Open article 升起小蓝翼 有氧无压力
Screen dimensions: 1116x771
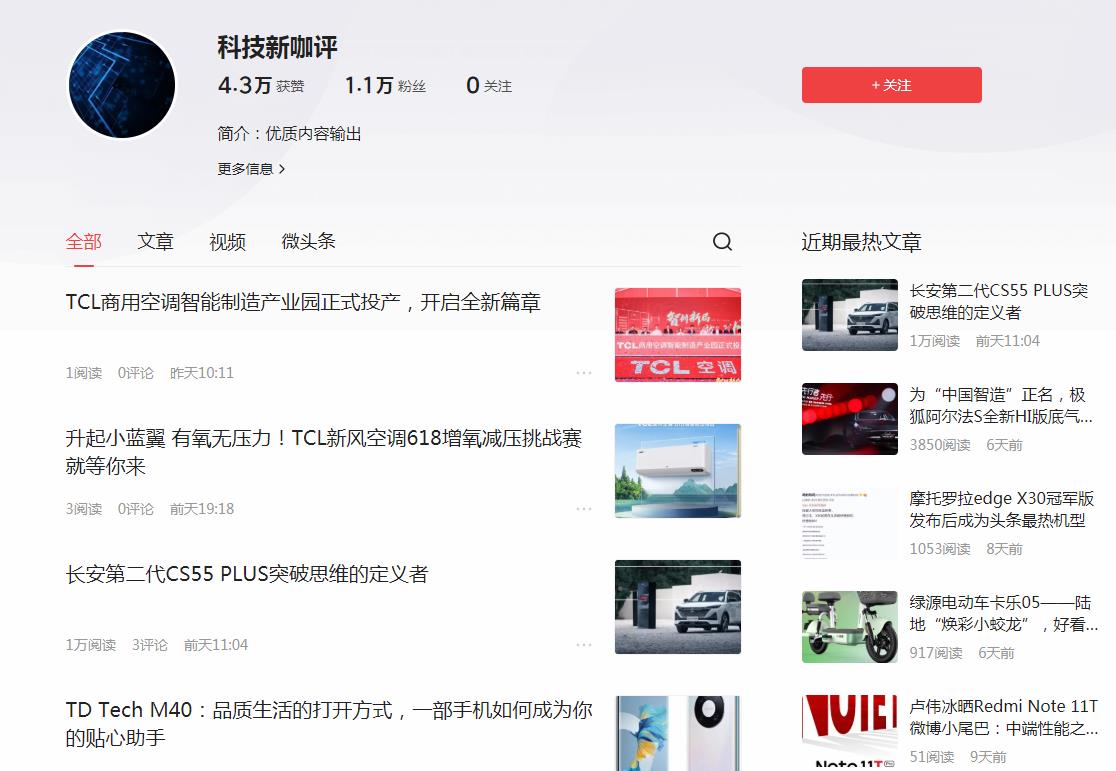click(324, 452)
